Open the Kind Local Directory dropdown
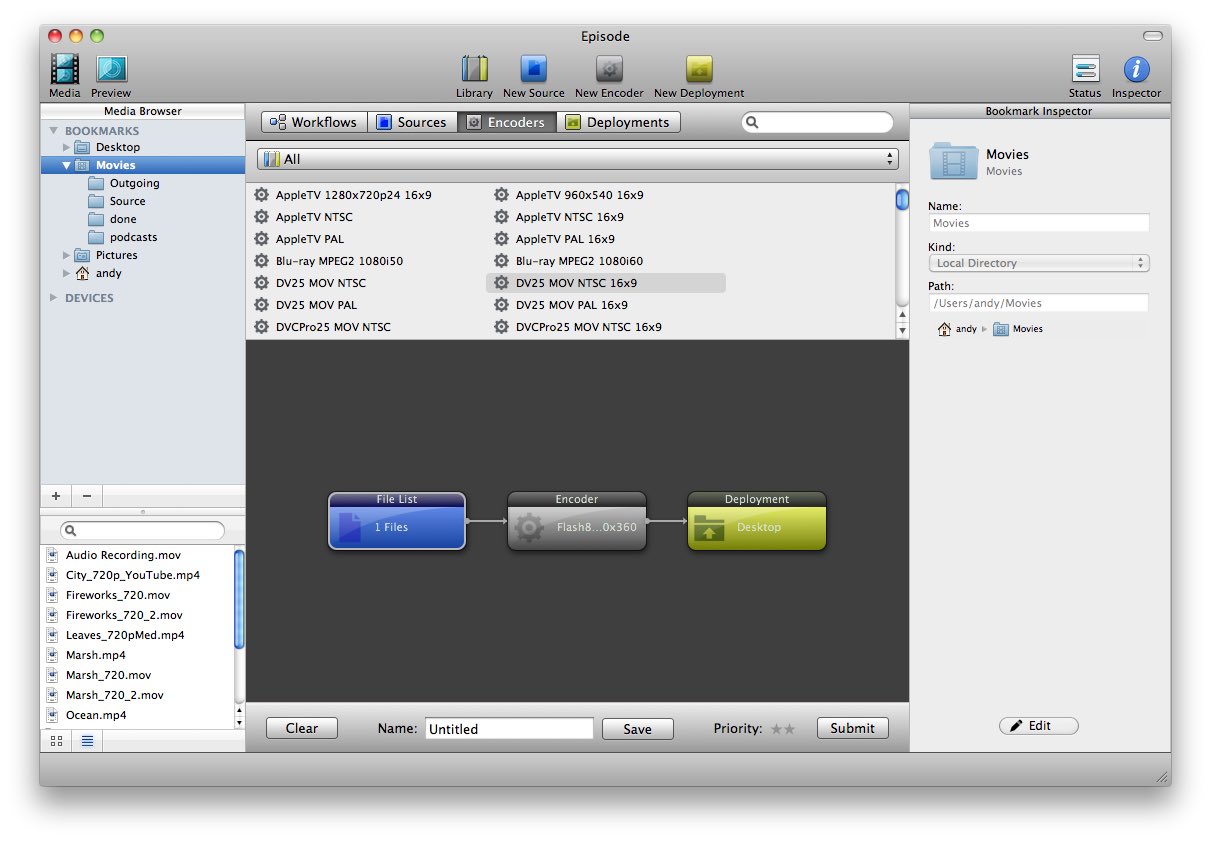Screen dimensions: 1211x841 1038,263
